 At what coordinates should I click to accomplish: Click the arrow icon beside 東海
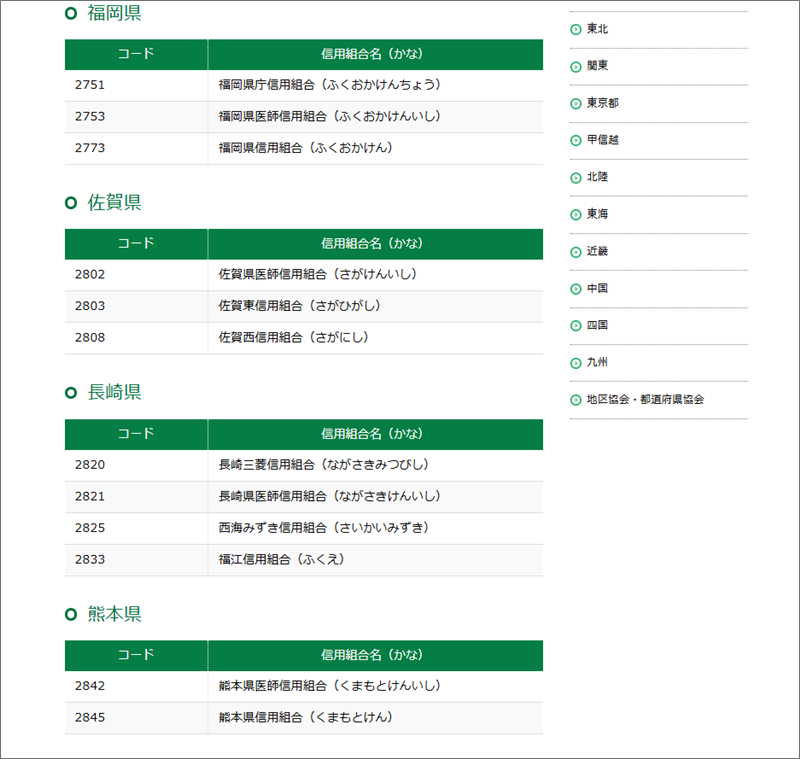(576, 215)
